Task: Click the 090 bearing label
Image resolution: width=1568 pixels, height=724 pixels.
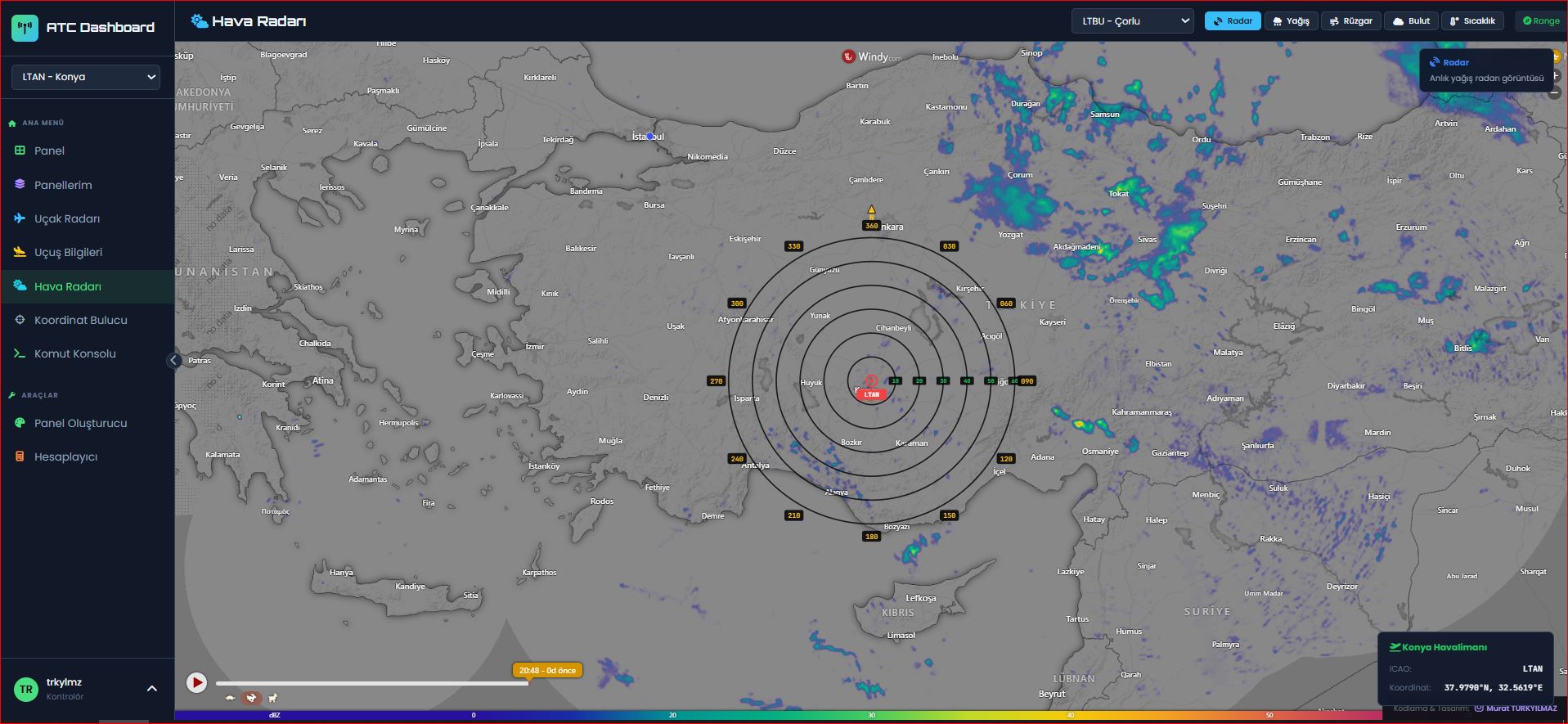Action: coord(1027,381)
